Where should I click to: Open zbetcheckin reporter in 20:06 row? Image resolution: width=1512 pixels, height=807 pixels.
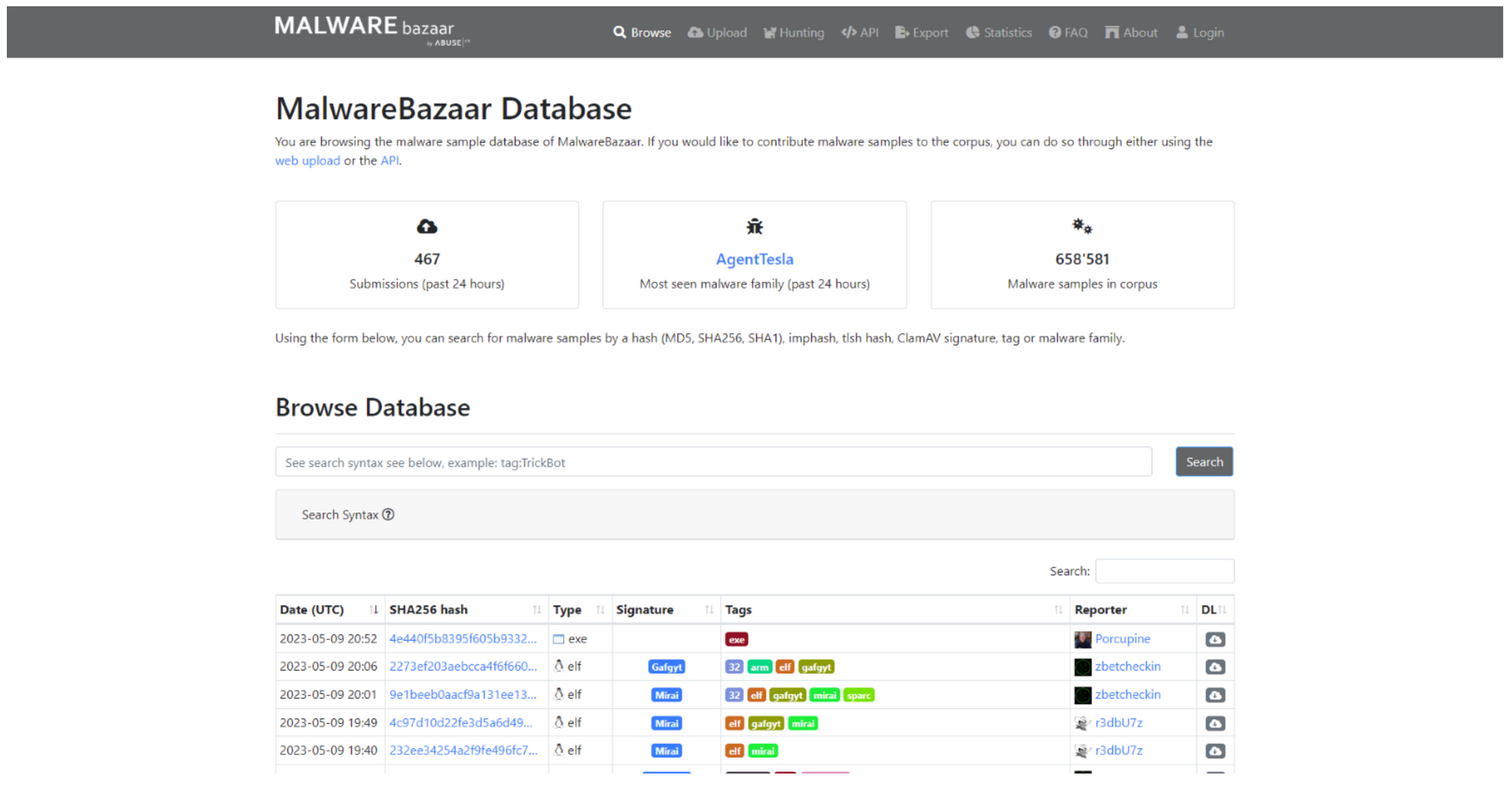[x=1127, y=666]
